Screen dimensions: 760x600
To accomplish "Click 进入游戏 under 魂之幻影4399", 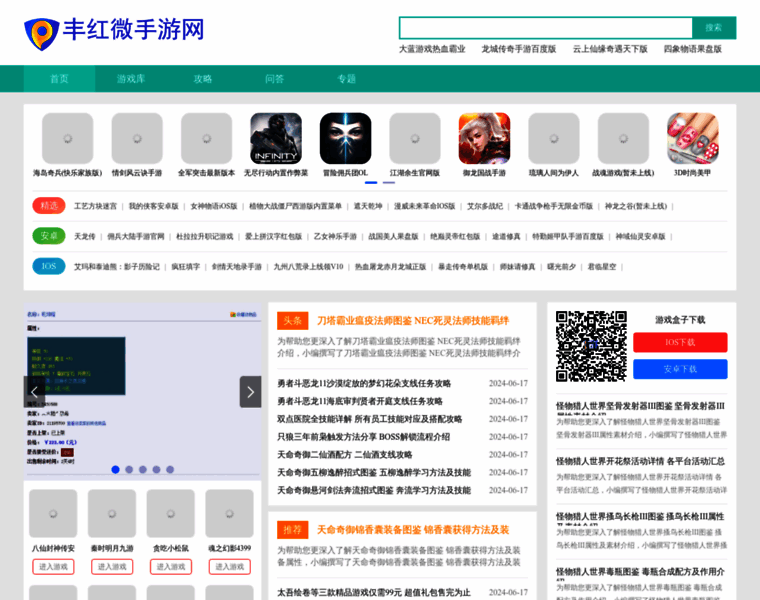I will [230, 567].
